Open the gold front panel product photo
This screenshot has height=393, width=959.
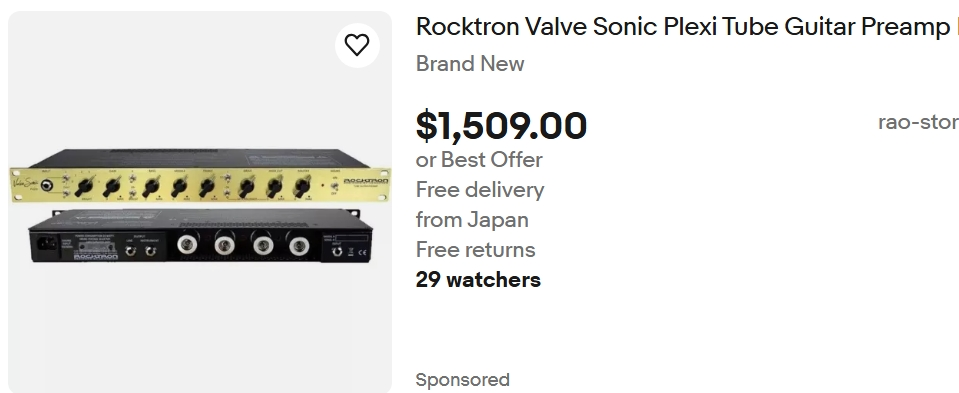[200, 176]
